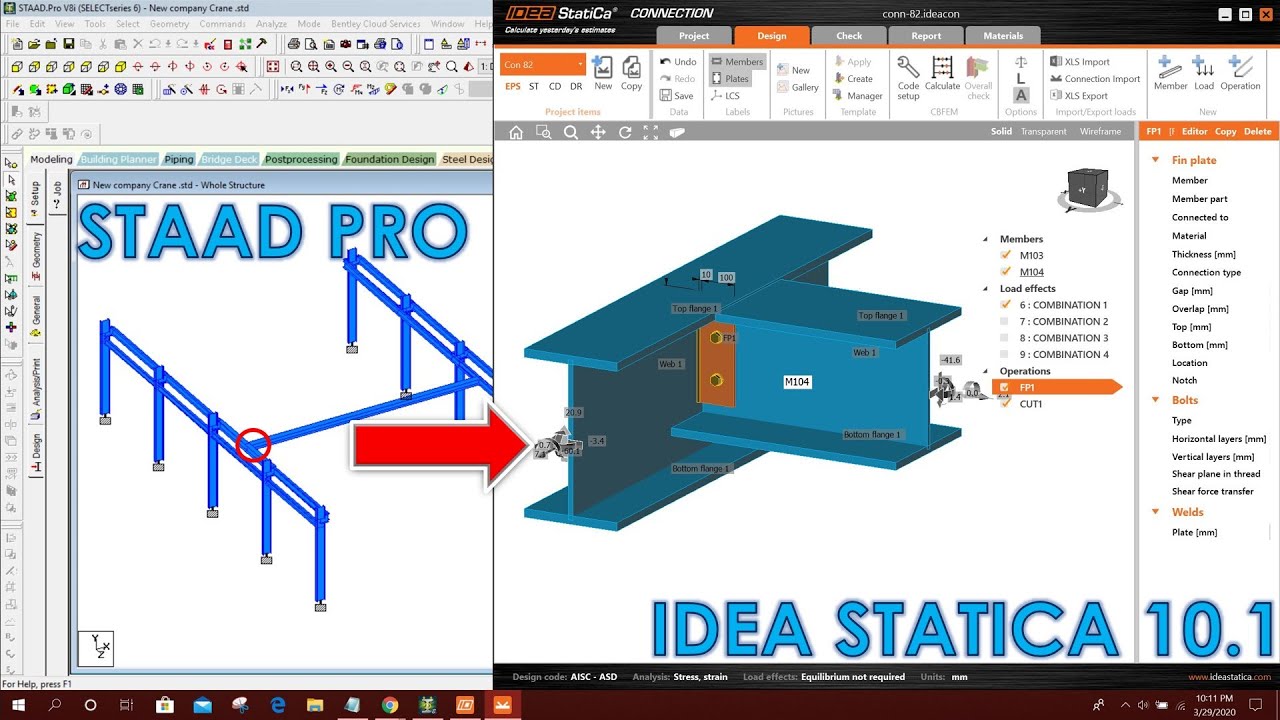Image resolution: width=1280 pixels, height=720 pixels.
Task: Add a new Operation via Operation icon
Action: coord(1240,70)
